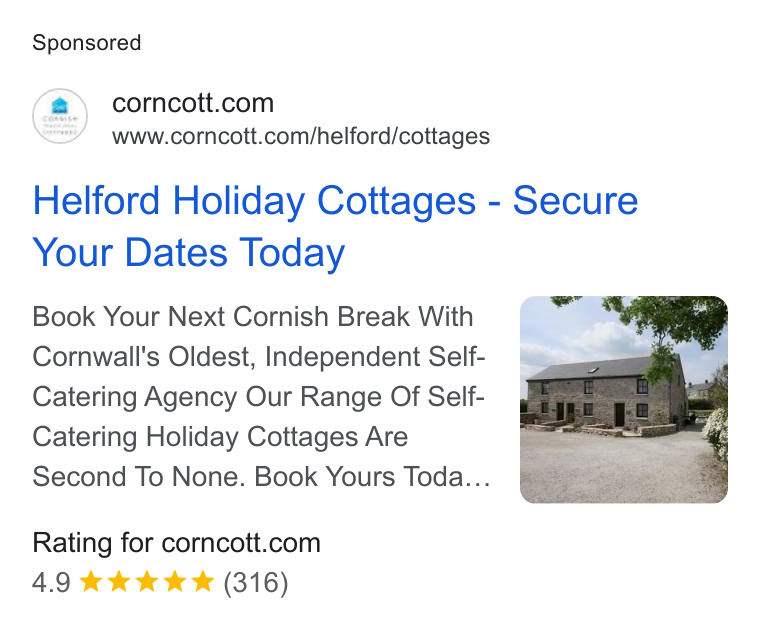Click the fourth gold rating star
The image size is (760, 626).
pos(174,581)
